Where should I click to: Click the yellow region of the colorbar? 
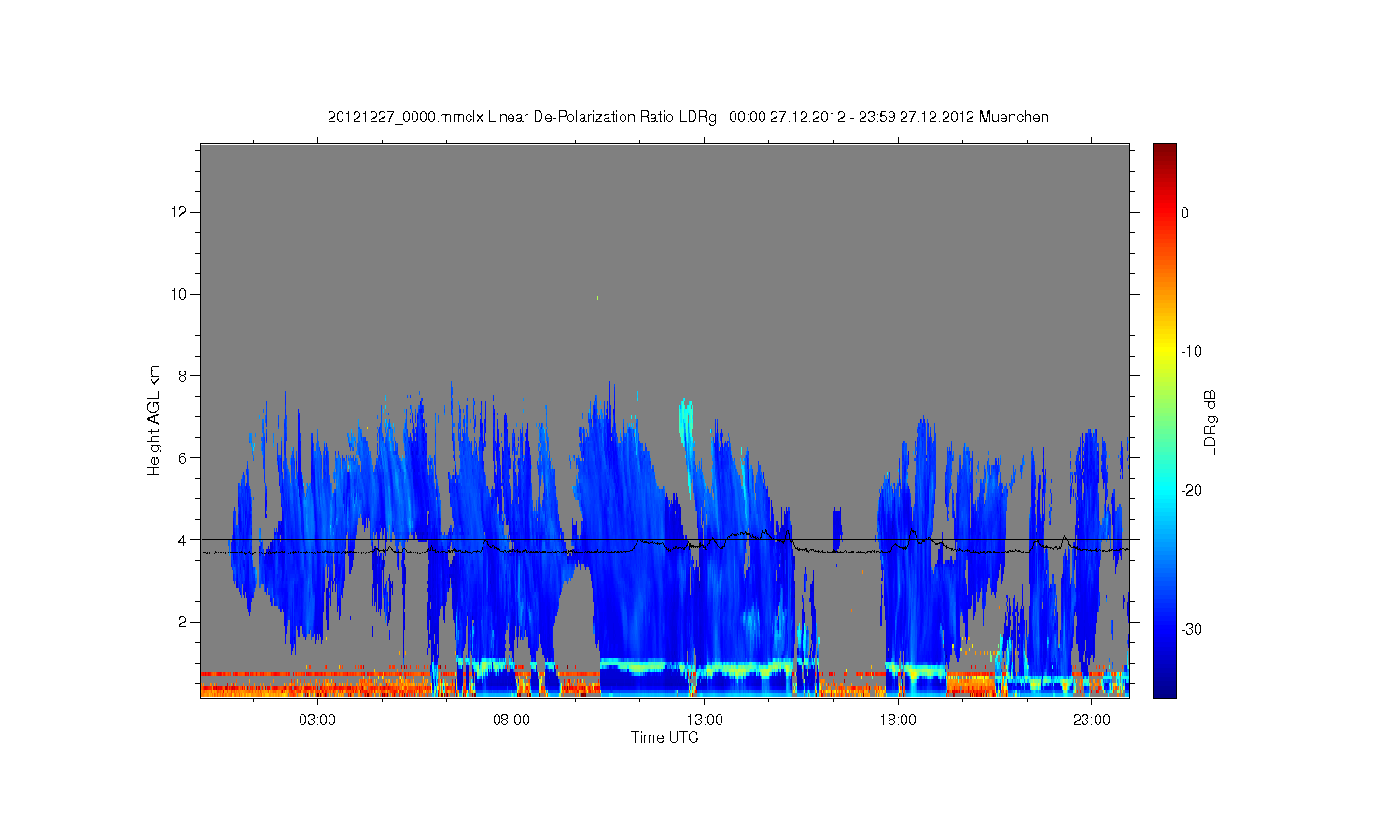[1164, 351]
